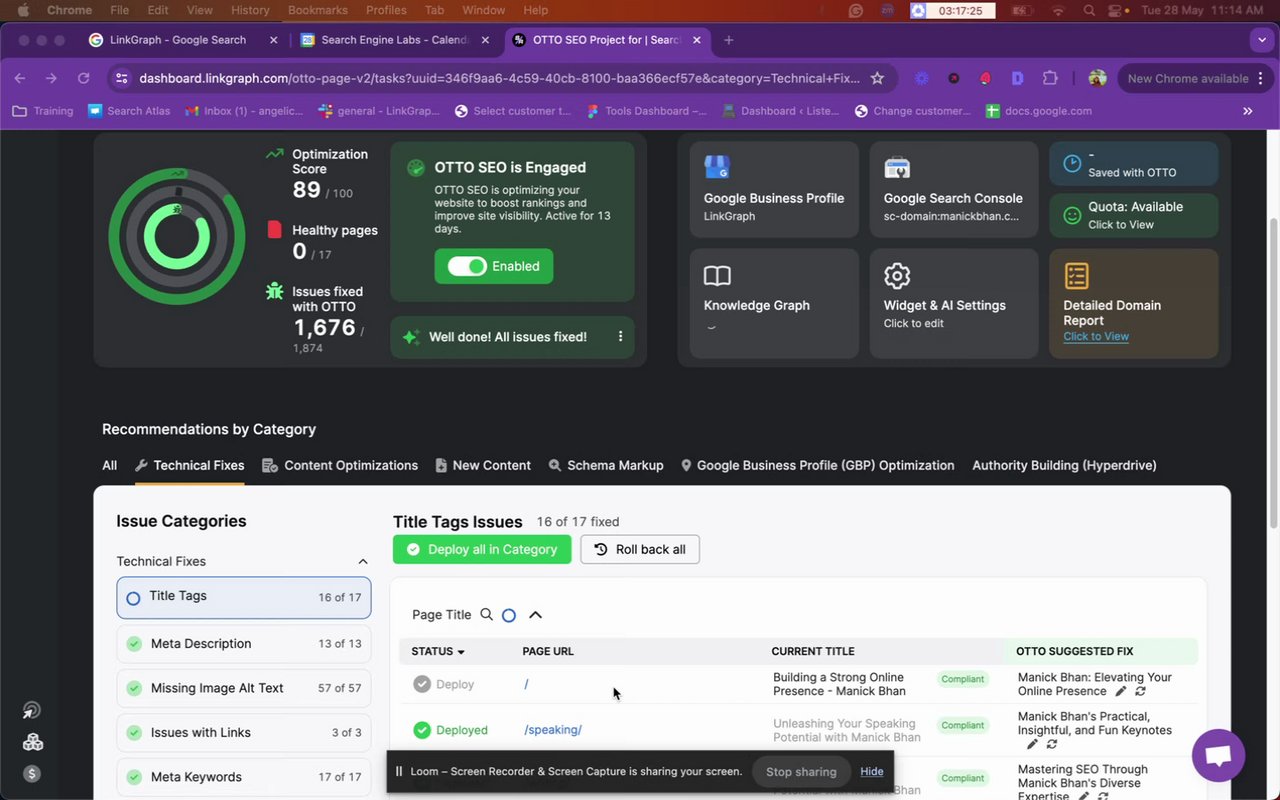This screenshot has height=800, width=1280.
Task: Open the /speaking/ page URL link
Action: pyautogui.click(x=553, y=730)
